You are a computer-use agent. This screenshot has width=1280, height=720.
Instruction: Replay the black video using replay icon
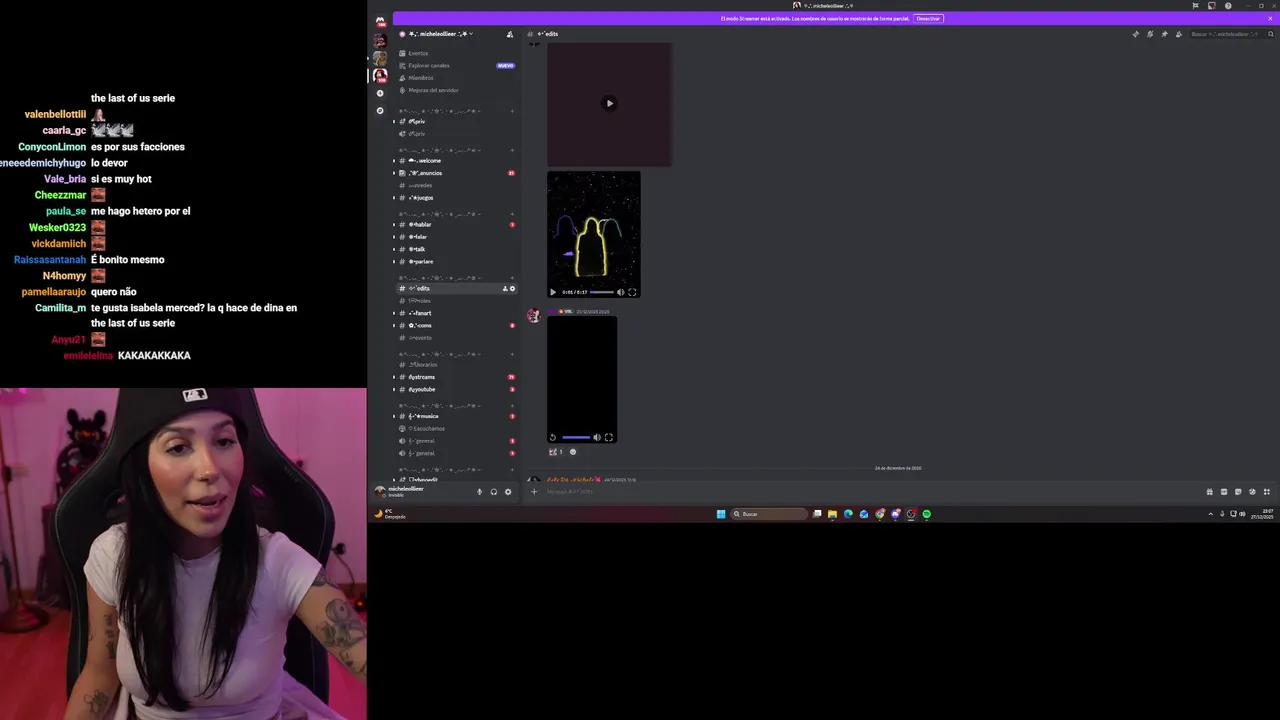click(x=553, y=437)
